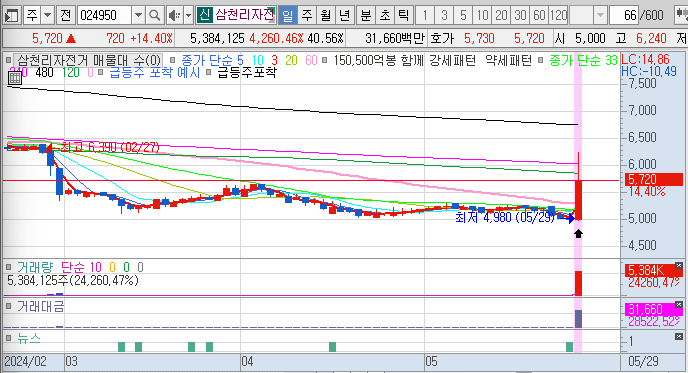688x373 pixels.
Task: Select the 일 daily chart tab
Action: (x=287, y=16)
